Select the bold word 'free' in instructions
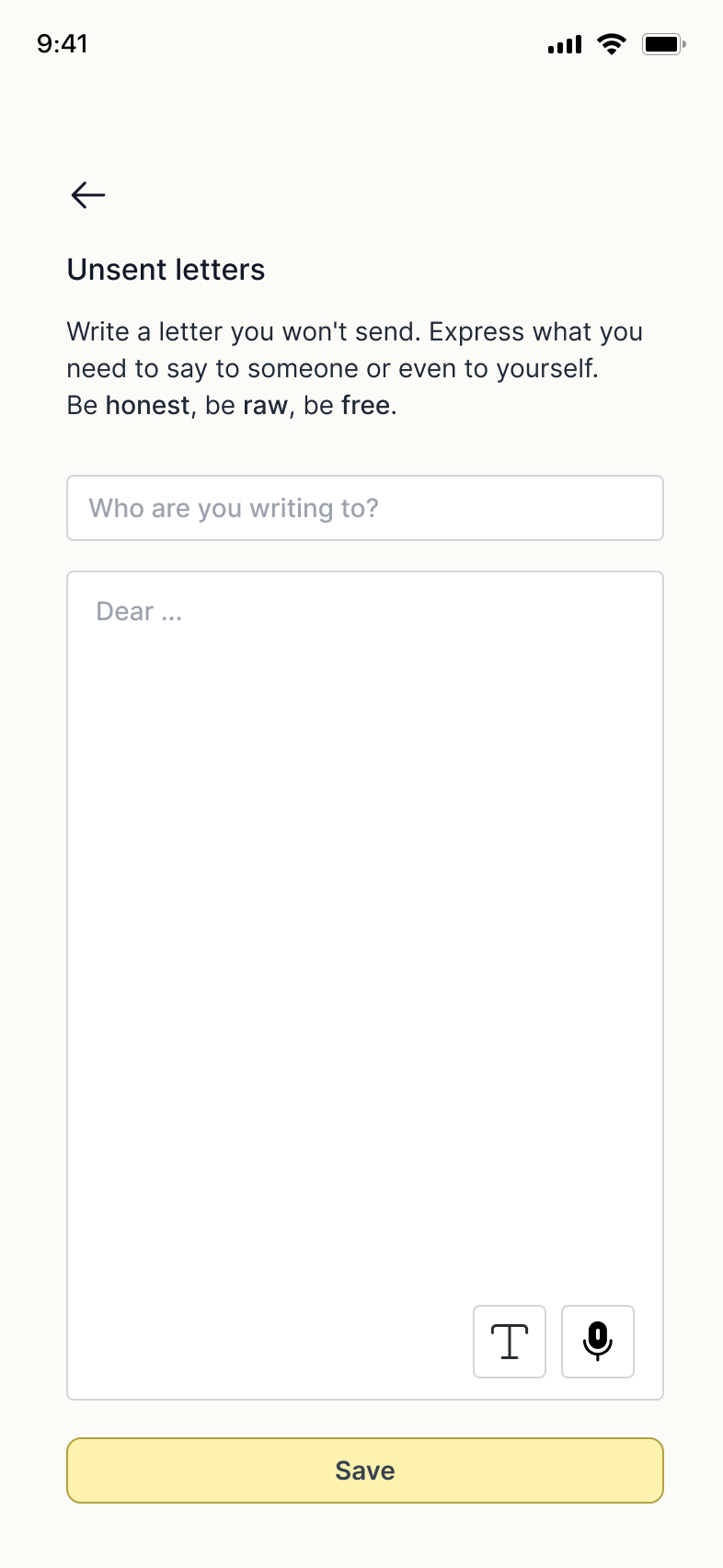723x1568 pixels. (x=368, y=405)
